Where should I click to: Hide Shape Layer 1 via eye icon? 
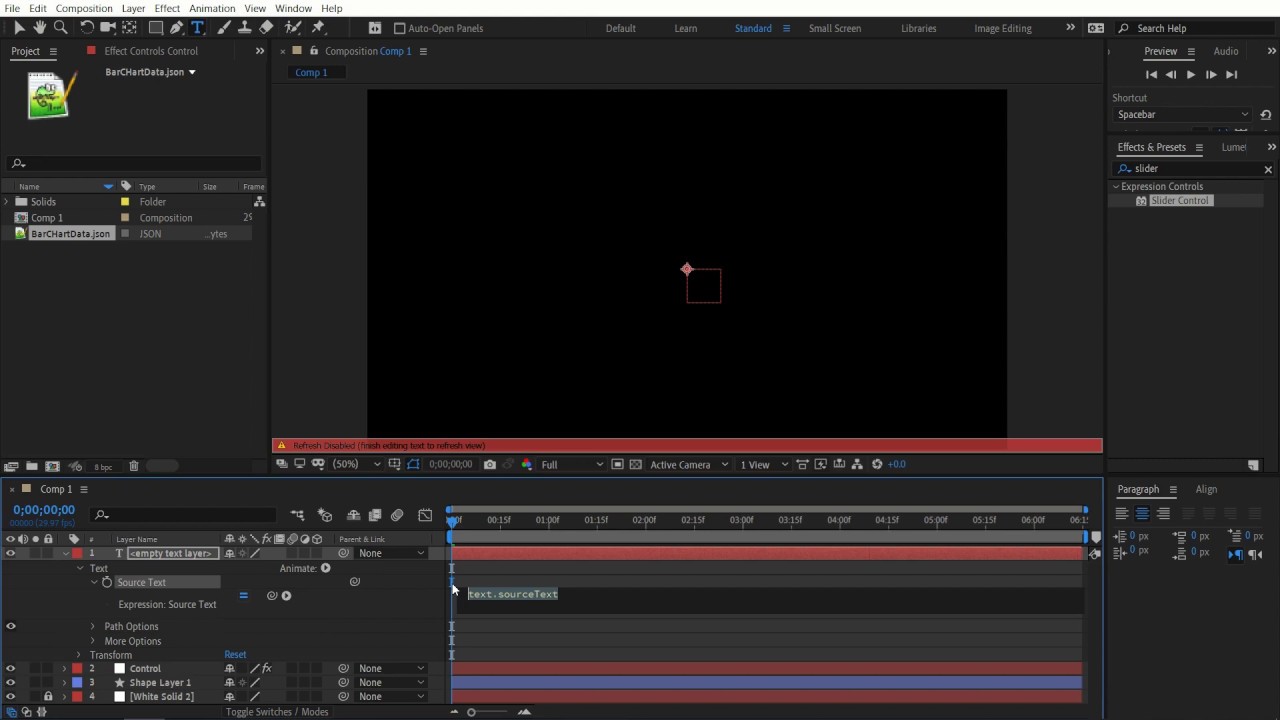[11, 682]
